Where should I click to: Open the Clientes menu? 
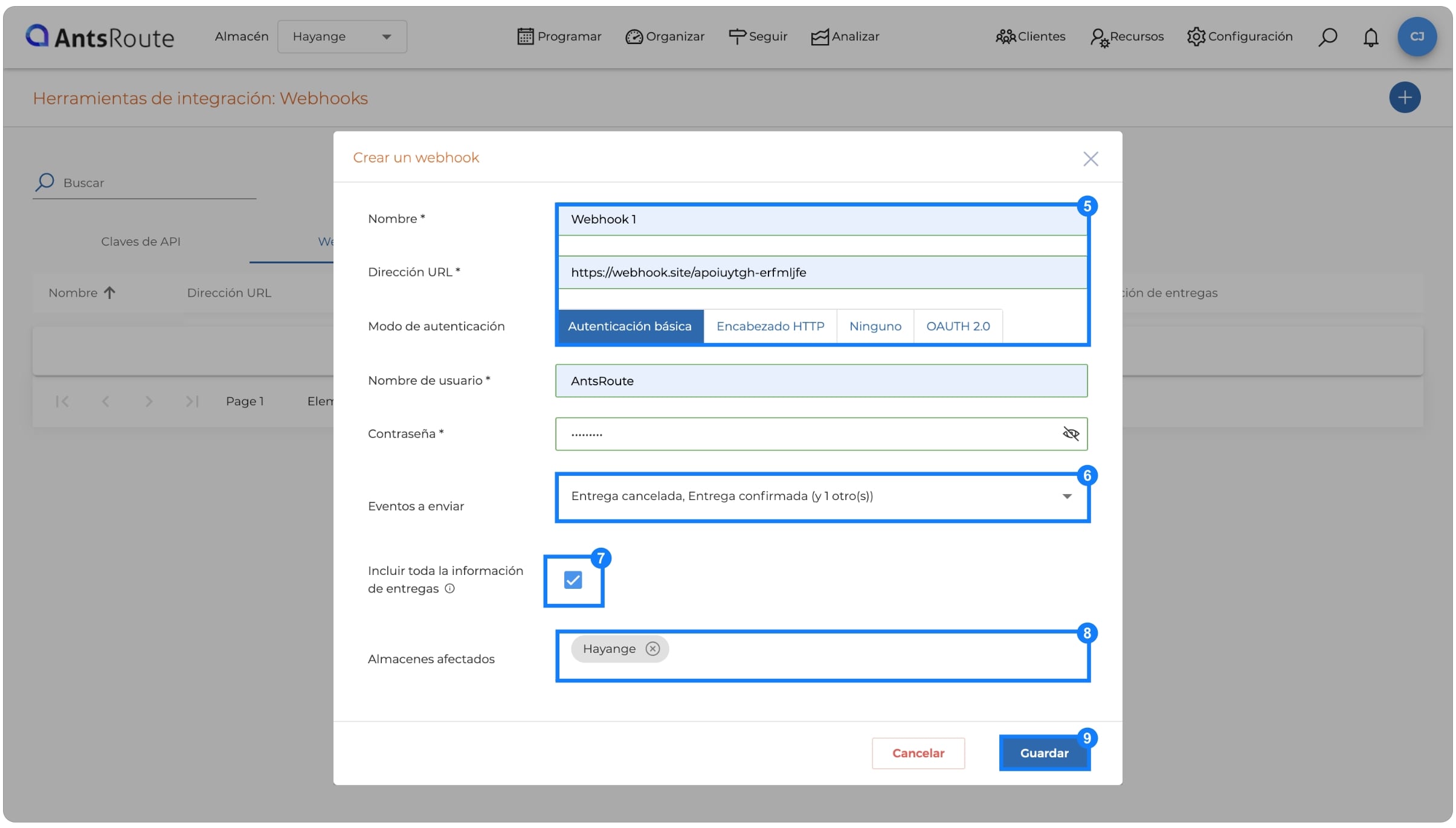(1031, 37)
